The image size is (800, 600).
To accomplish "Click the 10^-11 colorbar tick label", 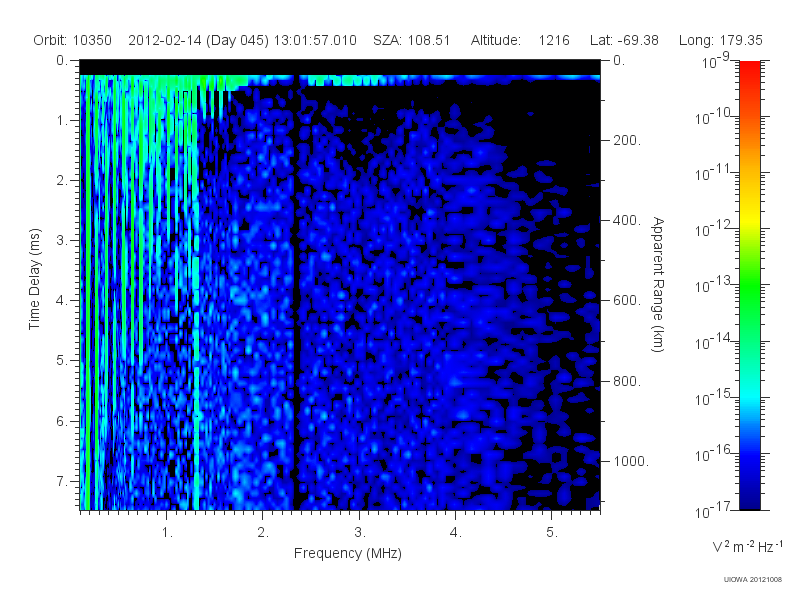I will tap(712, 173).
